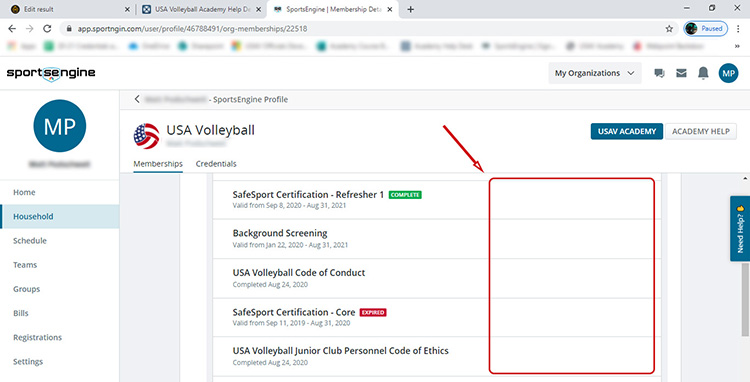750x382 pixels.
Task: Open Groups in the sidebar
Action: (x=60, y=289)
